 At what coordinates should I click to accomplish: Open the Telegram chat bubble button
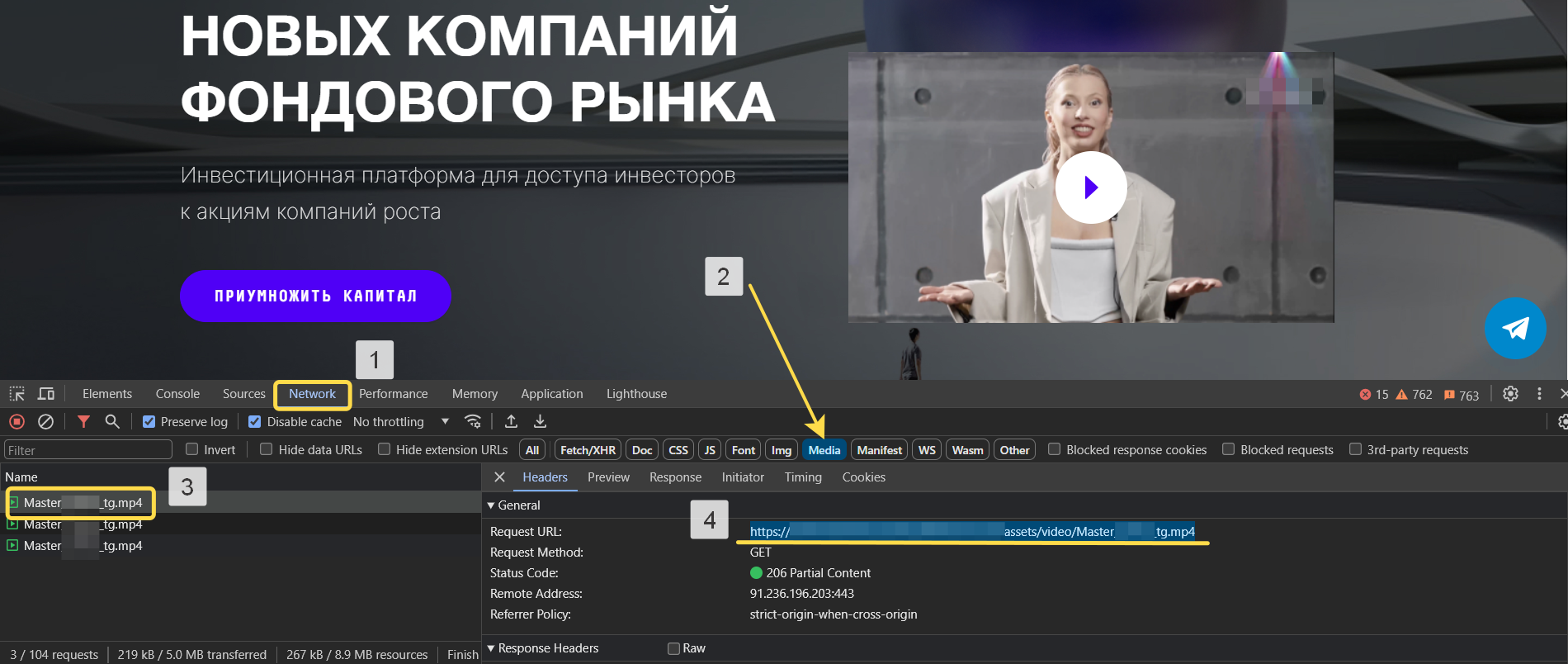(1515, 329)
